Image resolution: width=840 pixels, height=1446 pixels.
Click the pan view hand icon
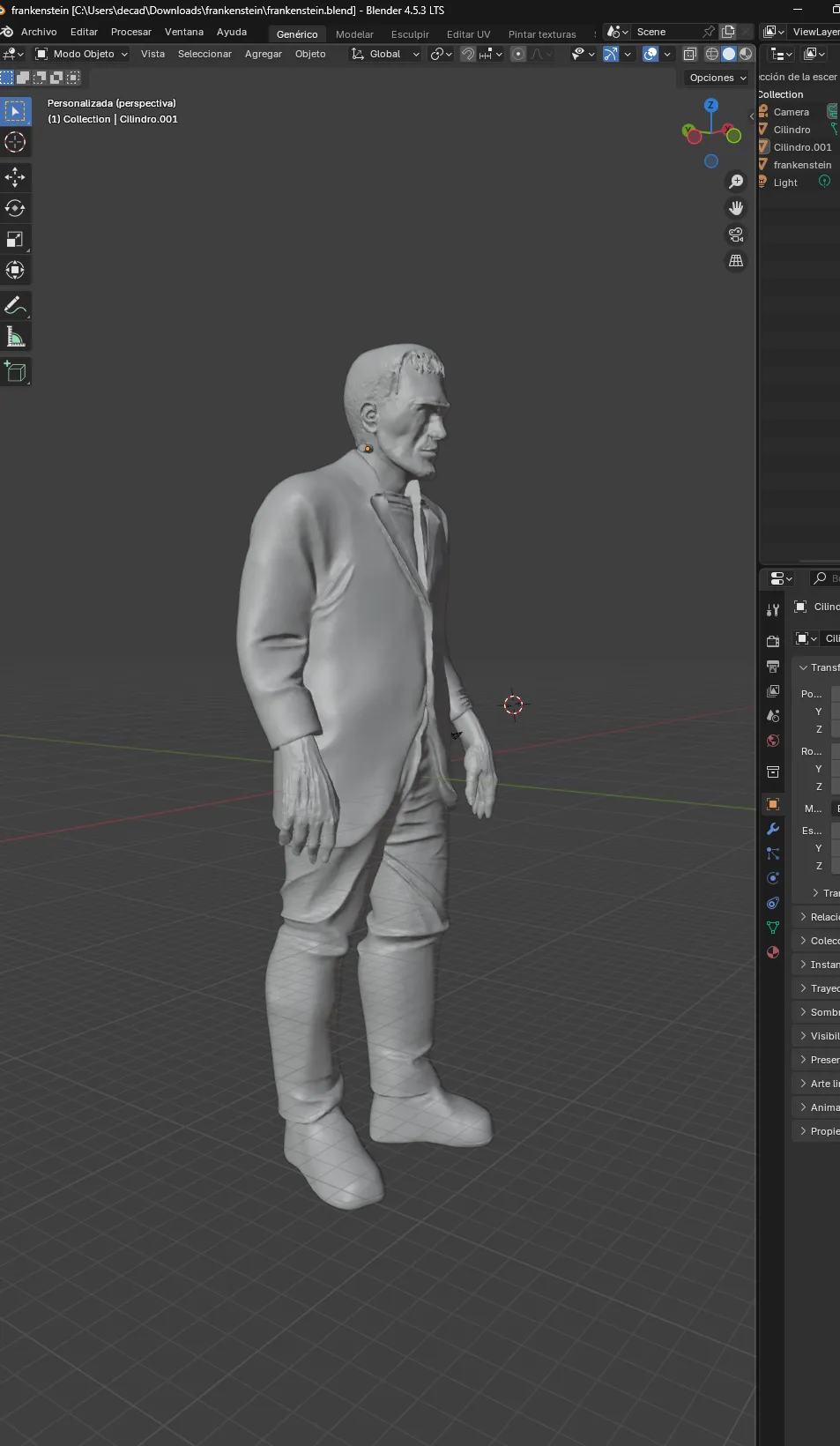click(736, 208)
